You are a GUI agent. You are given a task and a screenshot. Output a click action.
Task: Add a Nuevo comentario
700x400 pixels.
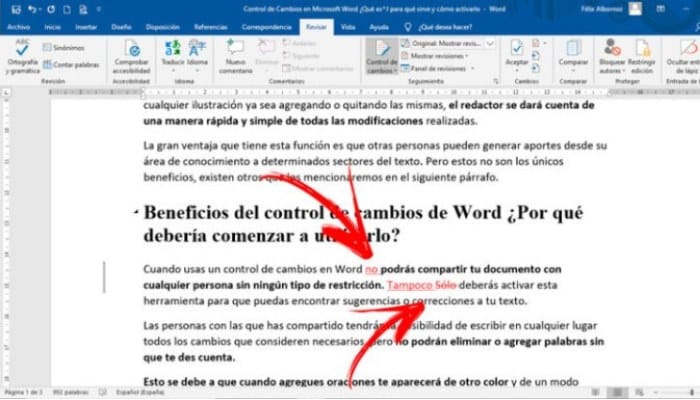coord(236,57)
